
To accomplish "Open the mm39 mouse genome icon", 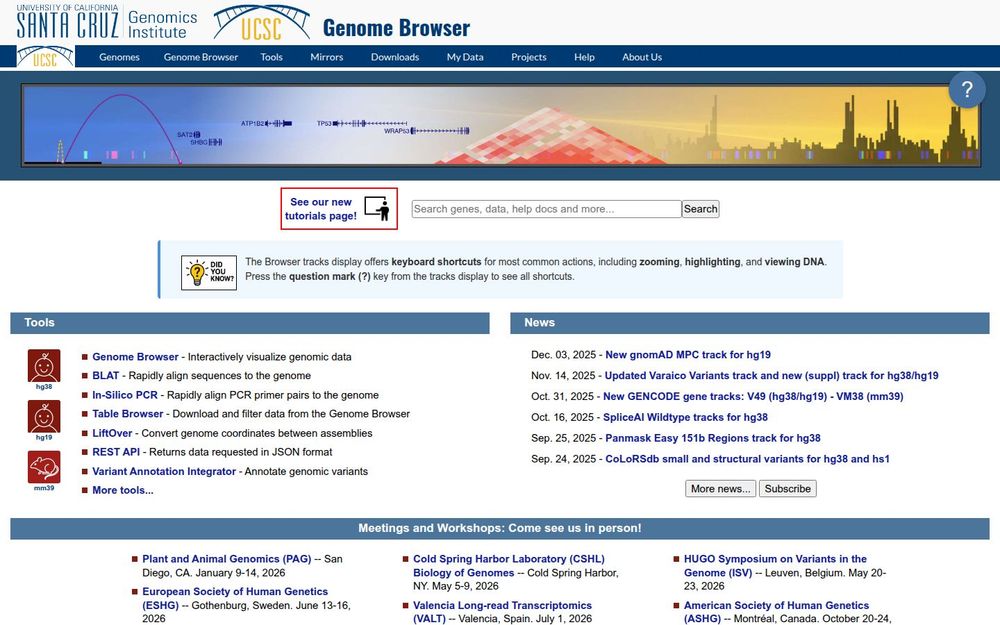I will (44, 467).
